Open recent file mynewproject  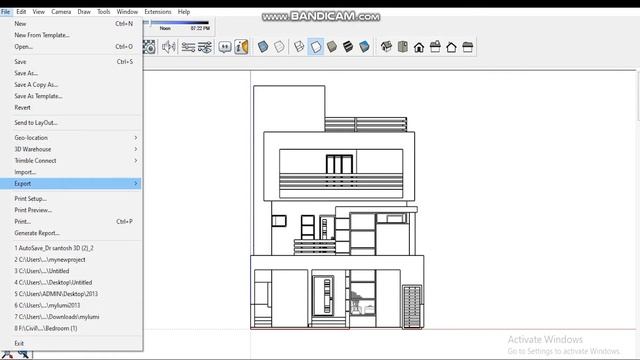(71, 260)
